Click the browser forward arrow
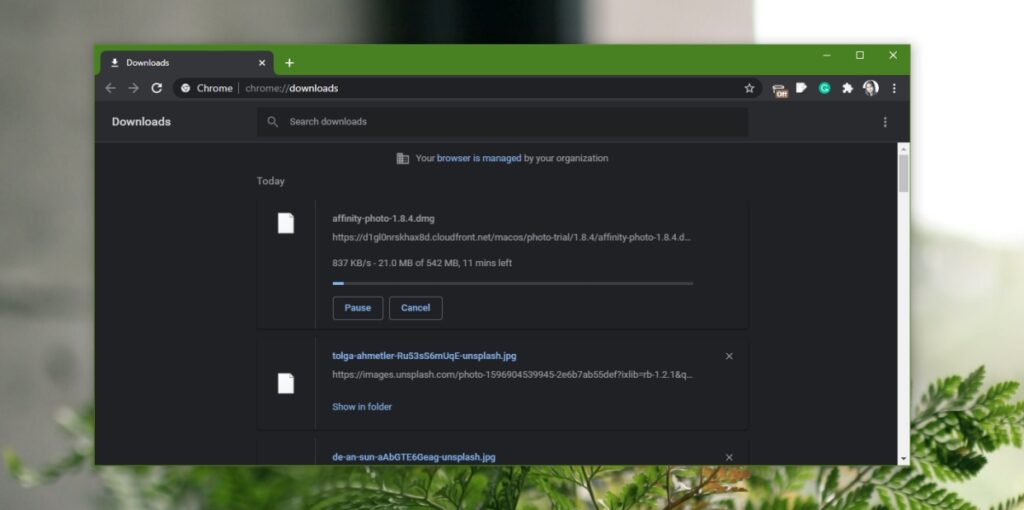Viewport: 1024px width, 510px height. 133,88
